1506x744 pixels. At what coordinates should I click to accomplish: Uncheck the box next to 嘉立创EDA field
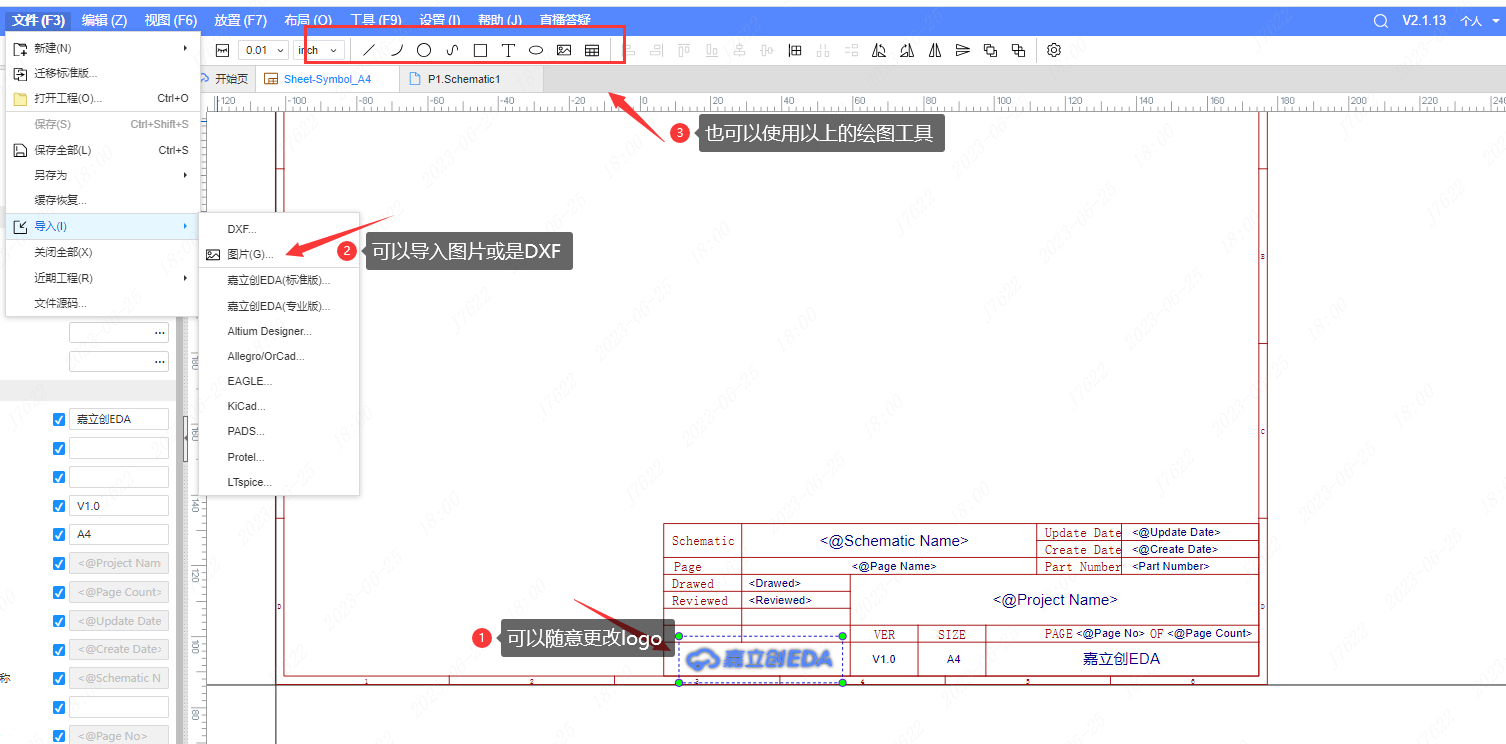point(59,419)
